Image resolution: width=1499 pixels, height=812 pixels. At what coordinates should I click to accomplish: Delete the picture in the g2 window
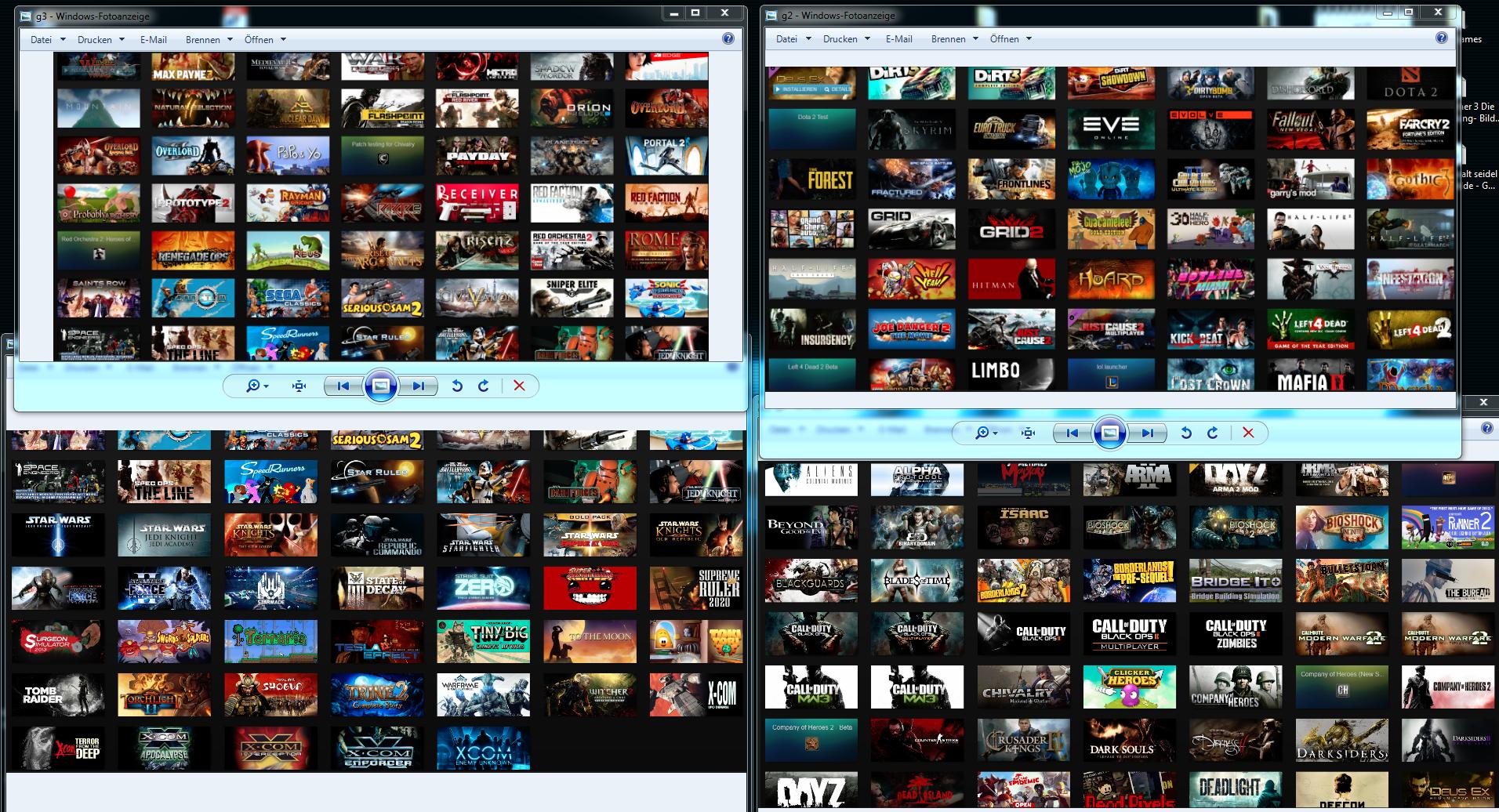[1248, 433]
